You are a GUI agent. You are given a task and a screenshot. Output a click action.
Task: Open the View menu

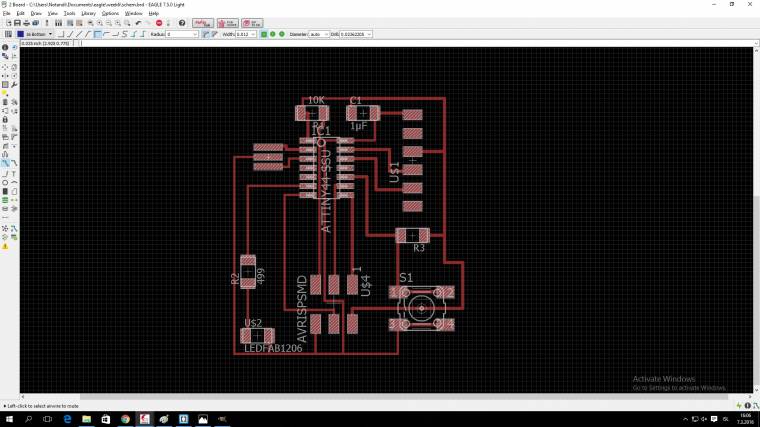point(52,14)
